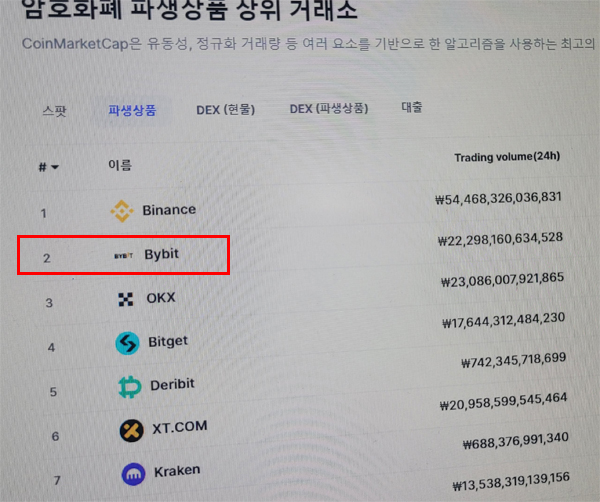The height and width of the screenshot is (502, 600).
Task: Click the 이름 column header
Action: tap(120, 165)
